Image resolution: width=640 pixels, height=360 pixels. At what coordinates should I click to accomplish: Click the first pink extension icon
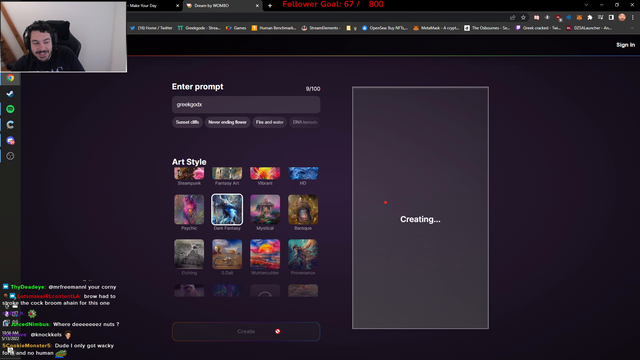point(536,17)
